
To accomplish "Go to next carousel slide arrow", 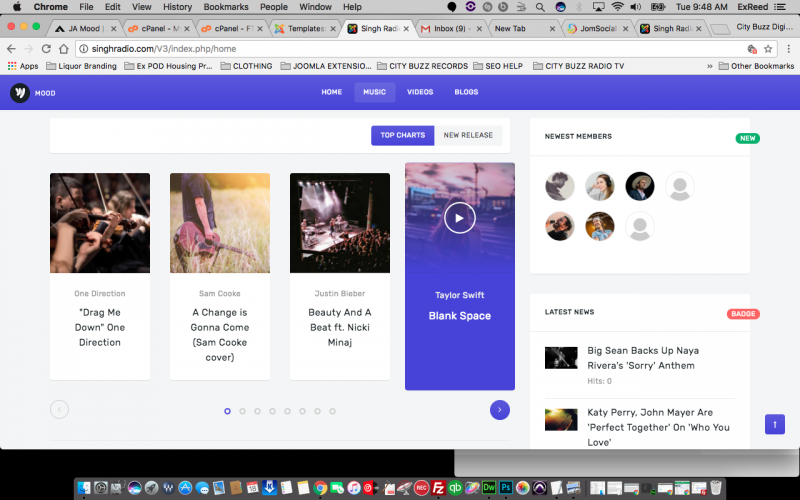I will [x=499, y=410].
